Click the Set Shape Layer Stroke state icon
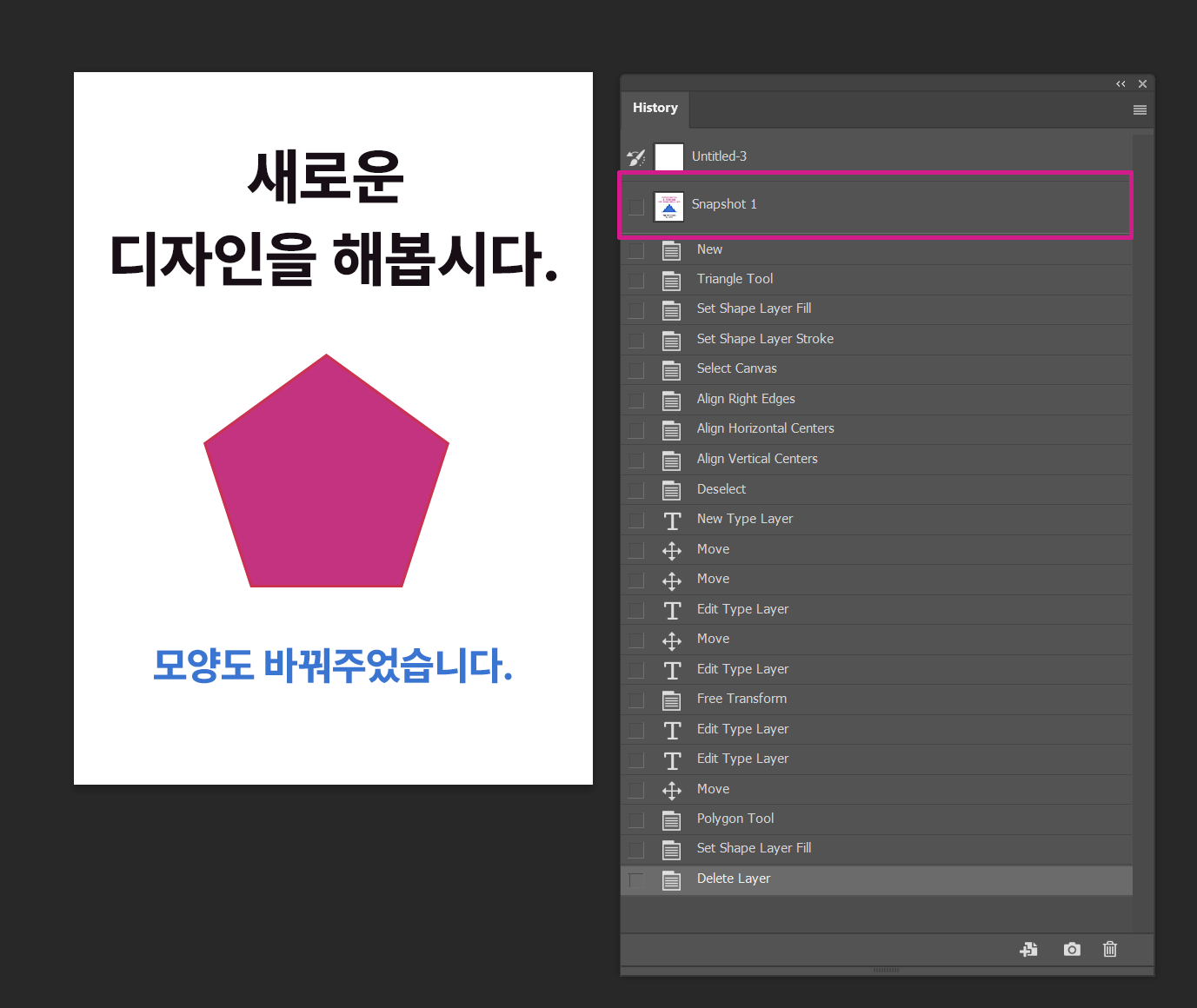This screenshot has width=1197, height=1008. 671,340
